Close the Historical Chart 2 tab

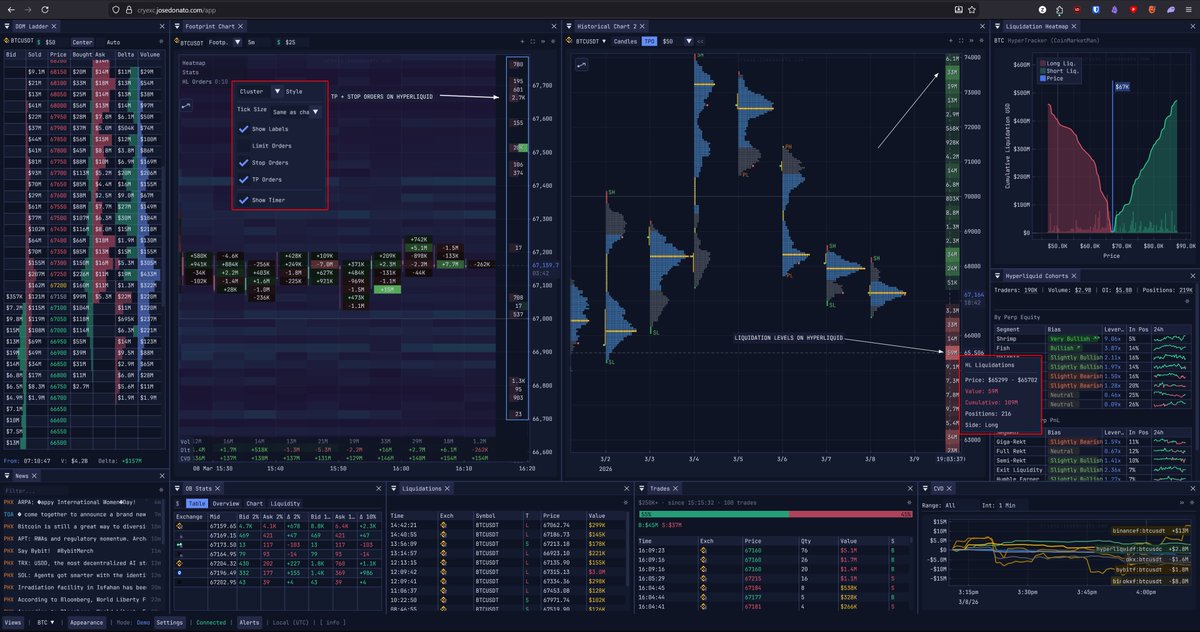pyautogui.click(x=643, y=26)
